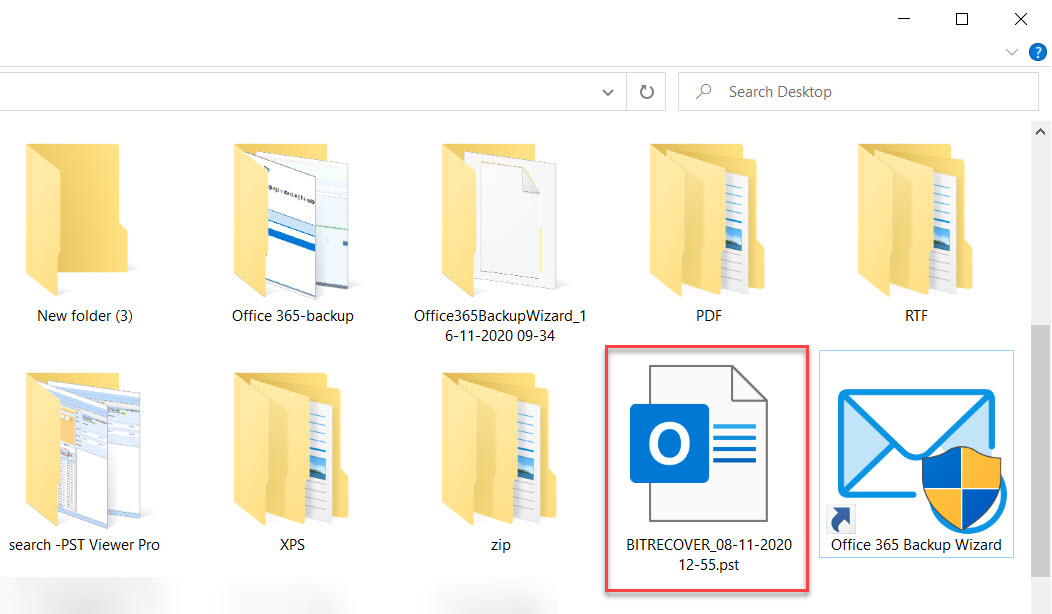
Task: Expand the address bar history dropdown
Action: [x=608, y=92]
